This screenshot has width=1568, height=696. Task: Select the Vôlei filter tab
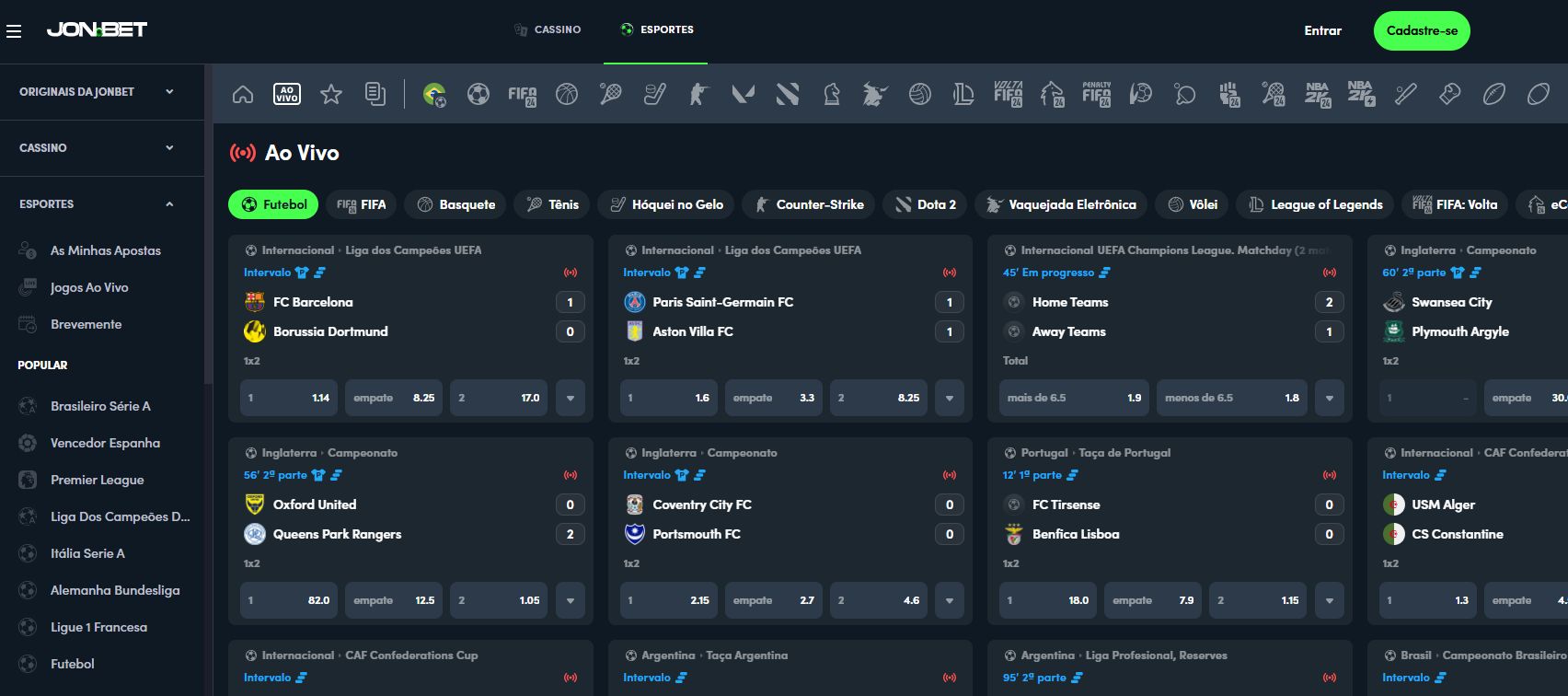(1192, 204)
